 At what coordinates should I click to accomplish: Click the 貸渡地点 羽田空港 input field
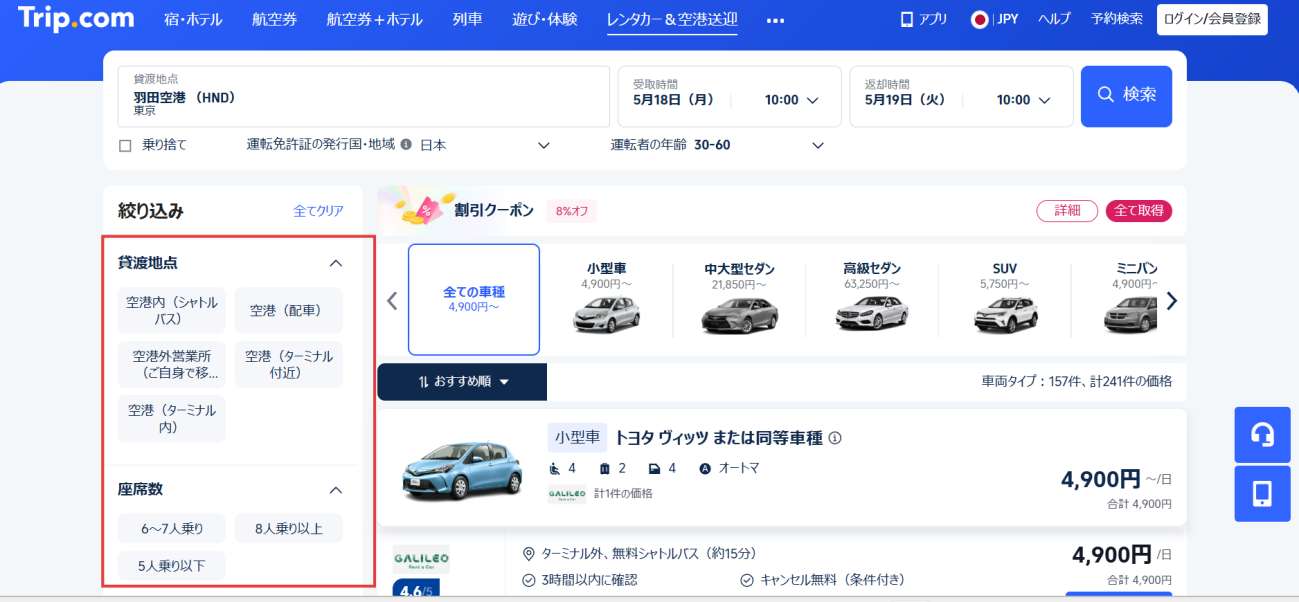point(364,96)
